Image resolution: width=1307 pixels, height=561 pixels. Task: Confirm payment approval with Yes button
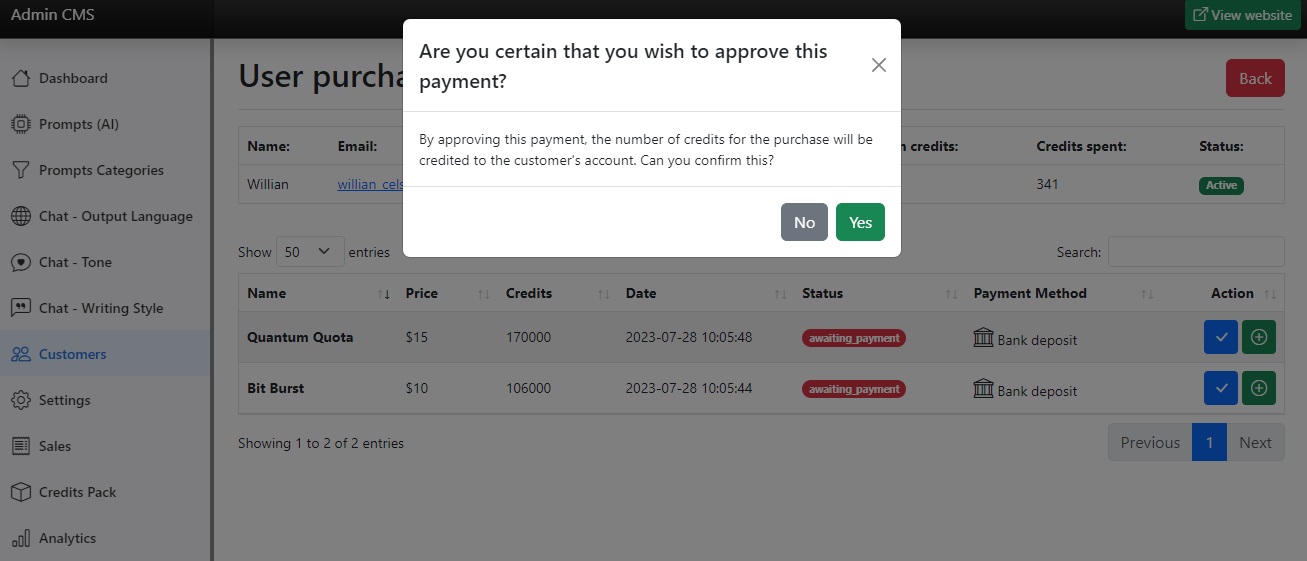(x=860, y=222)
